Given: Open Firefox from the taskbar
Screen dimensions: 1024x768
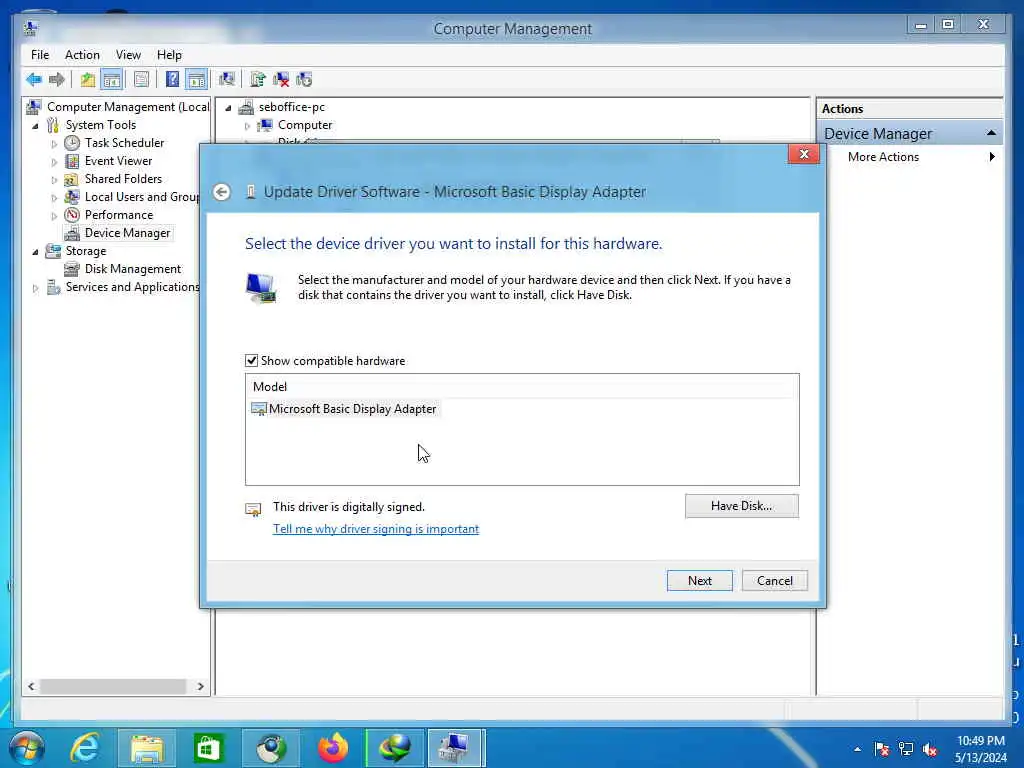Looking at the screenshot, I should [332, 748].
